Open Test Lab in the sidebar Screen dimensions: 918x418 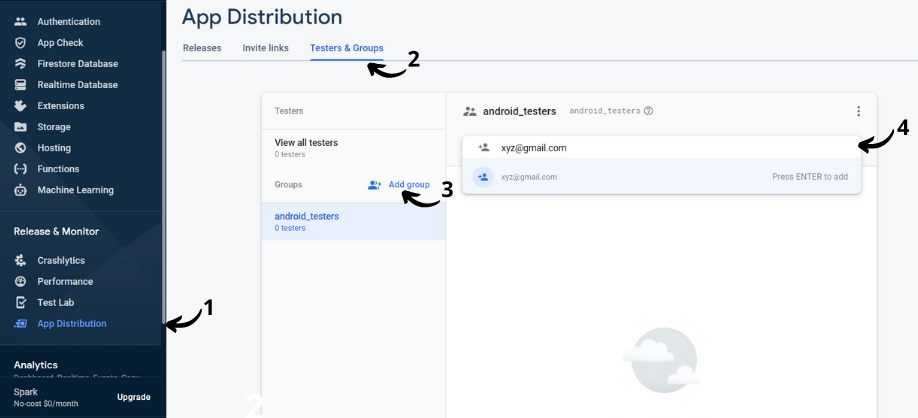click(56, 303)
